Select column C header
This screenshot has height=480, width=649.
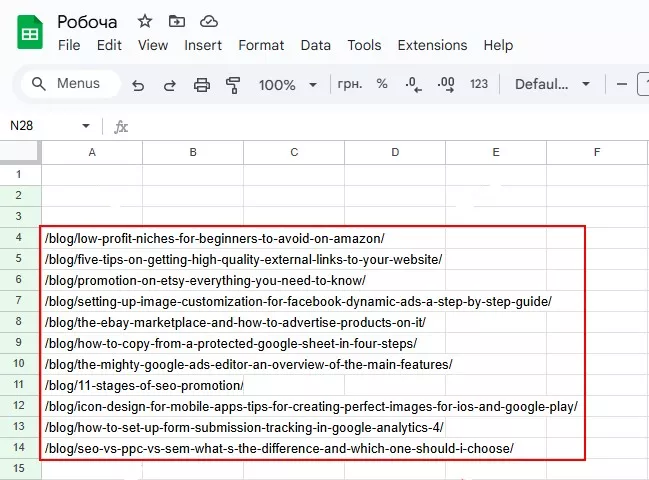(294, 152)
